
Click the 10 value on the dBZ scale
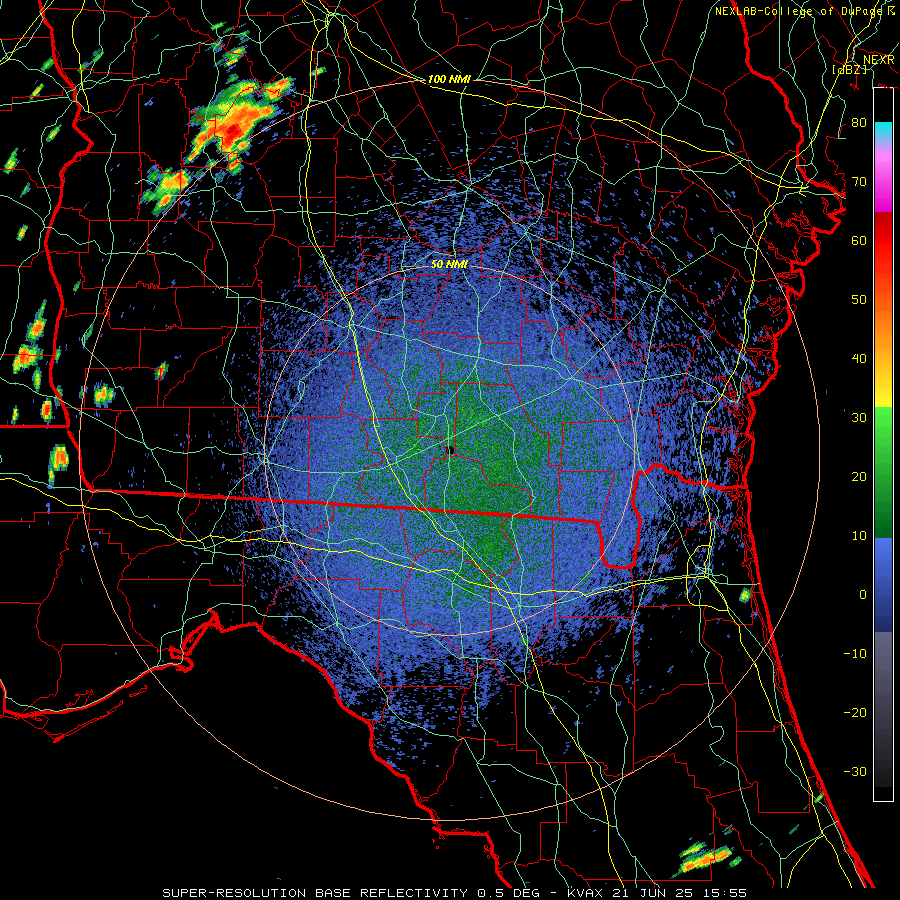point(859,536)
